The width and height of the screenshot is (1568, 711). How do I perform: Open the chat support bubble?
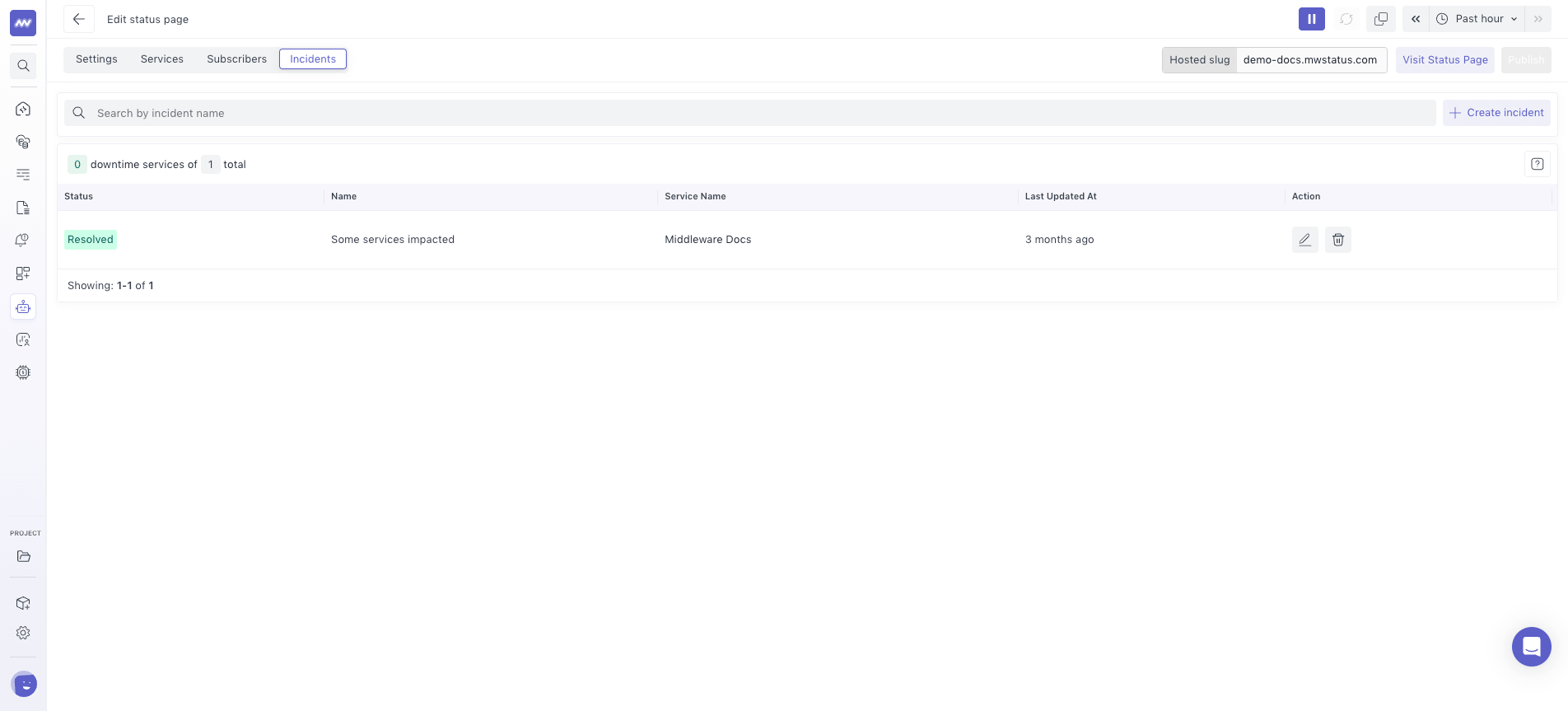[1532, 647]
